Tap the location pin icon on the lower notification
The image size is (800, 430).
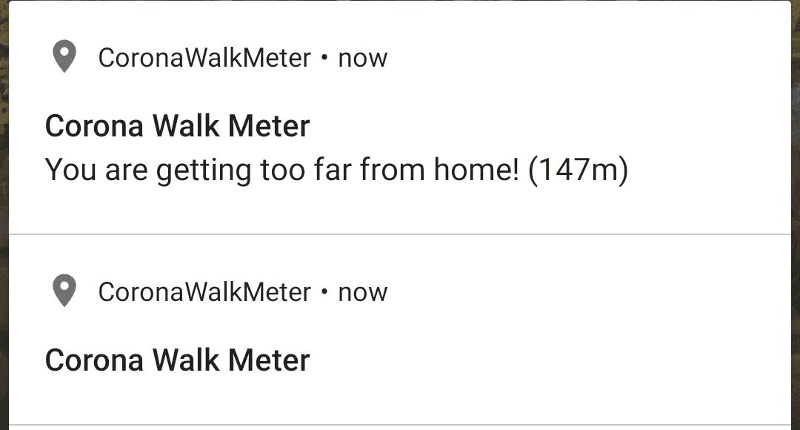pos(64,290)
